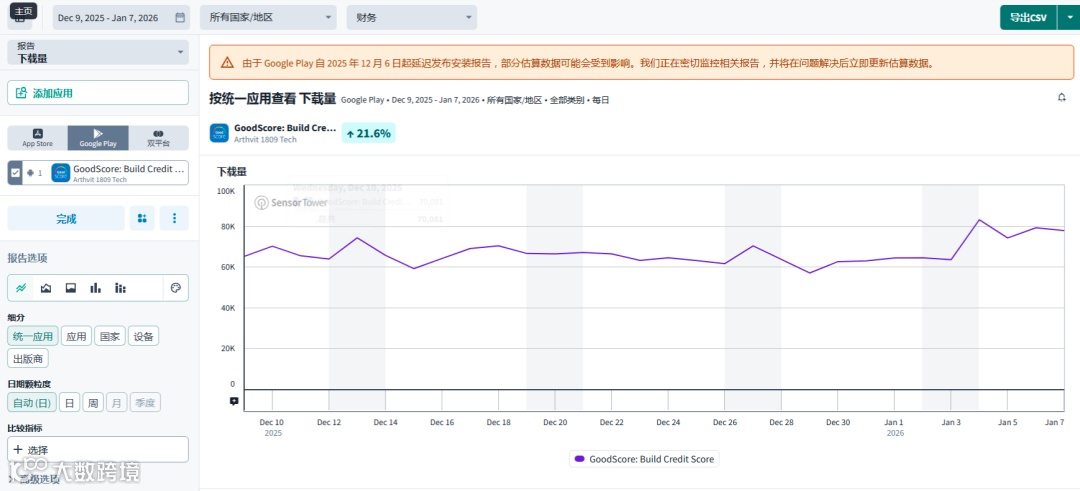Select 应用 breakdown option
1080x491 pixels.
[76, 336]
